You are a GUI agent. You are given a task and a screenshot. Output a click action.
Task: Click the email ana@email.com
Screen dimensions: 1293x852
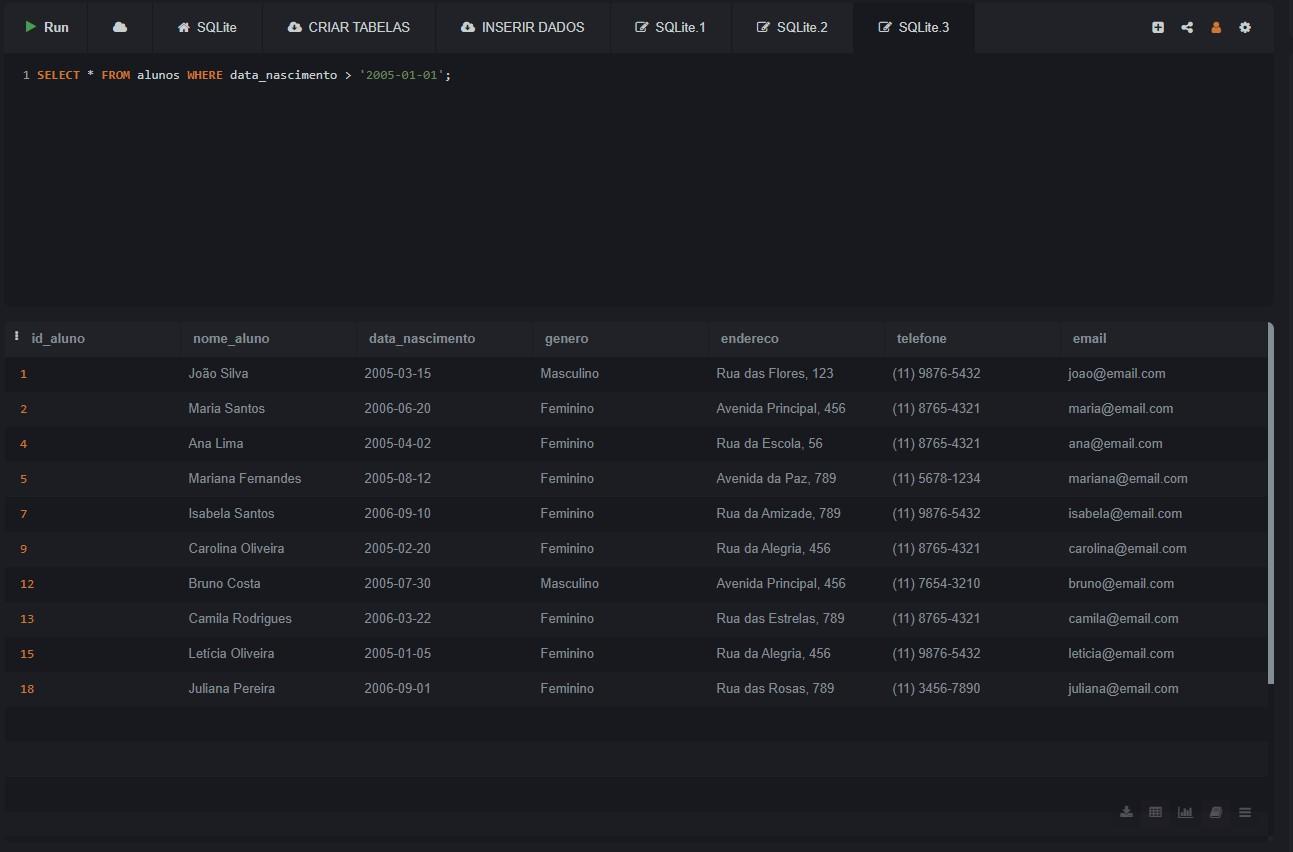click(x=1115, y=443)
